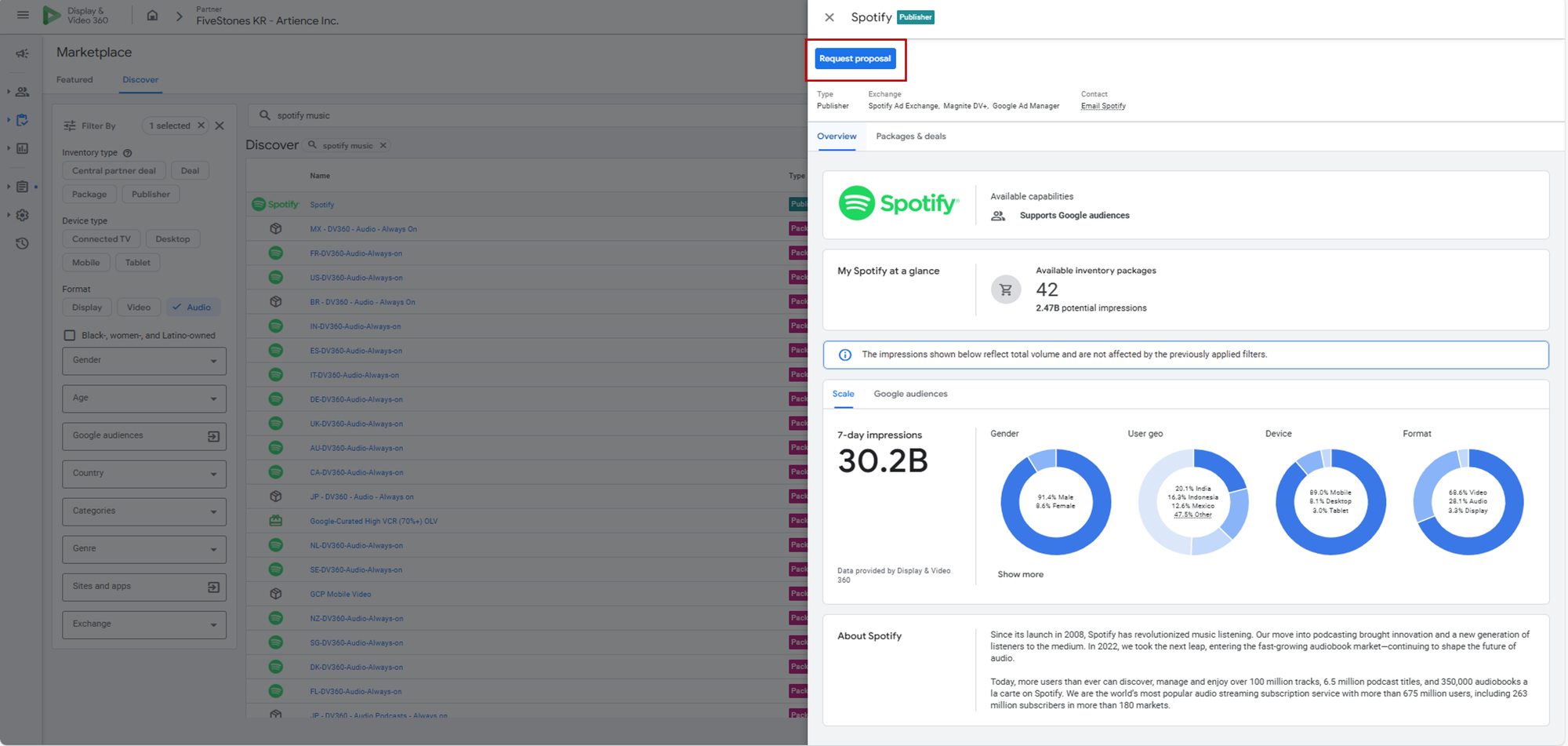Click the home icon in breadcrumb
The width and height of the screenshot is (1568, 746).
(152, 16)
